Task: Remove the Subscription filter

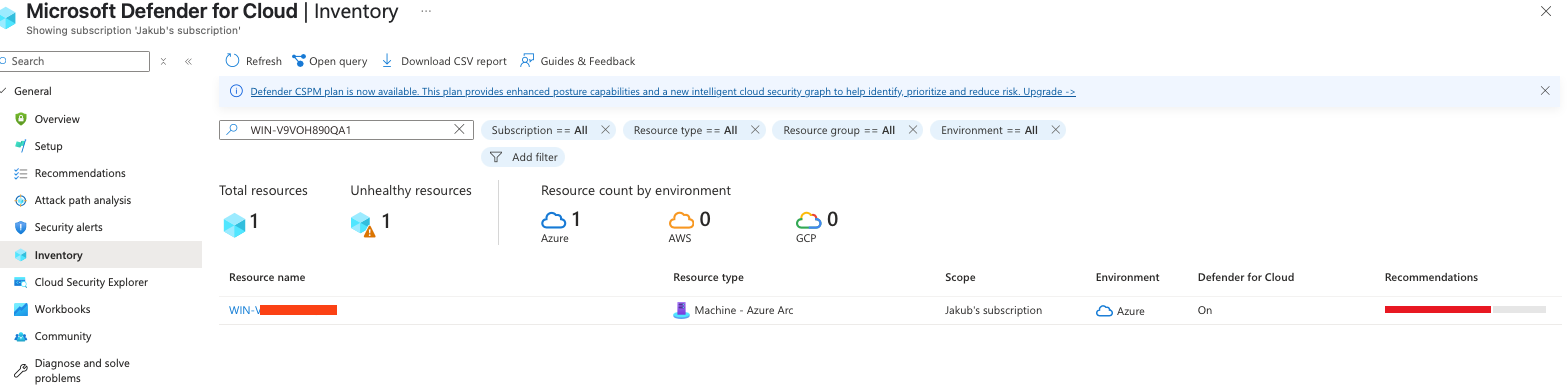Action: (606, 130)
